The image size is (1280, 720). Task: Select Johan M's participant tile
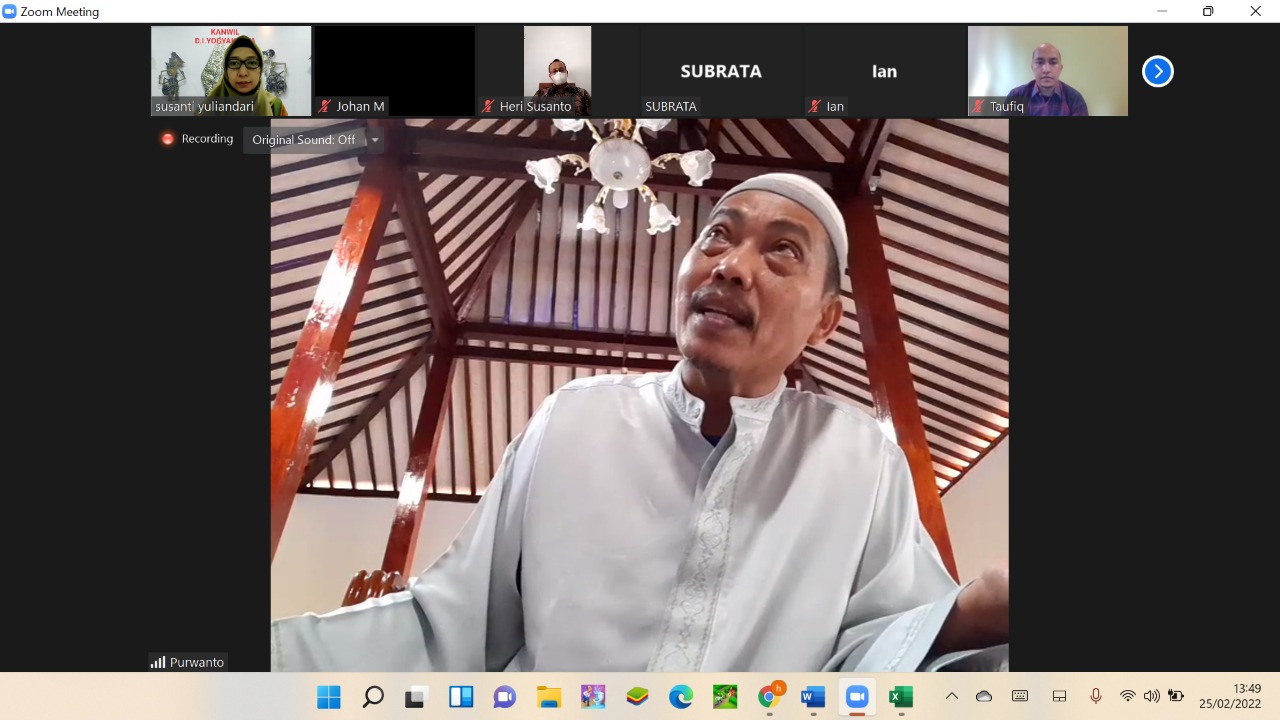pos(394,71)
